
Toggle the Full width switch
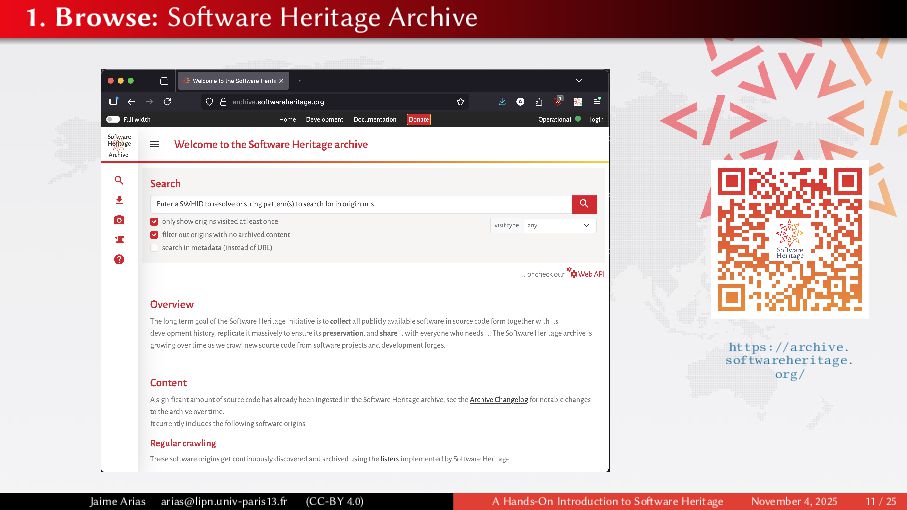113,119
